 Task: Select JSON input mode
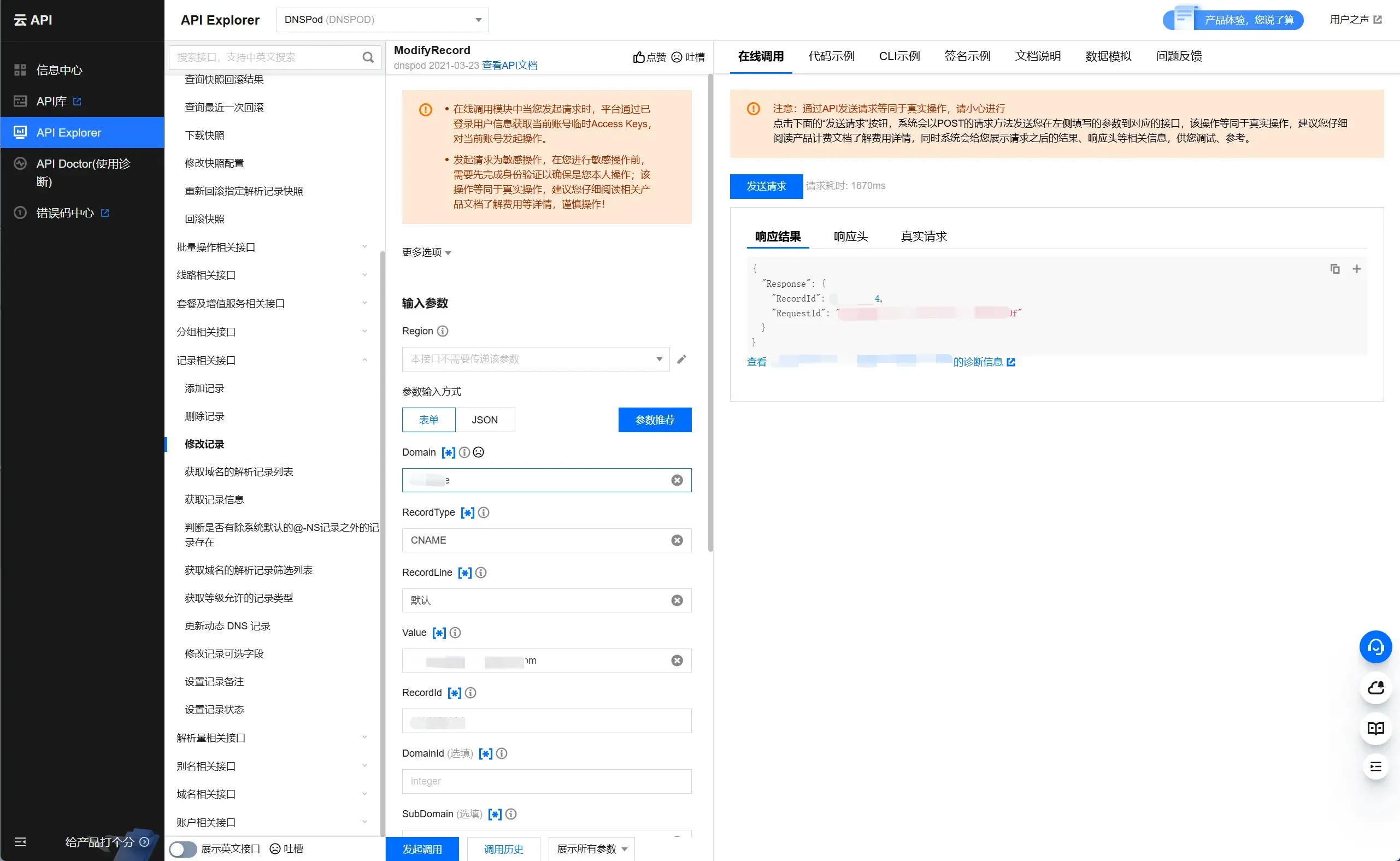click(485, 420)
